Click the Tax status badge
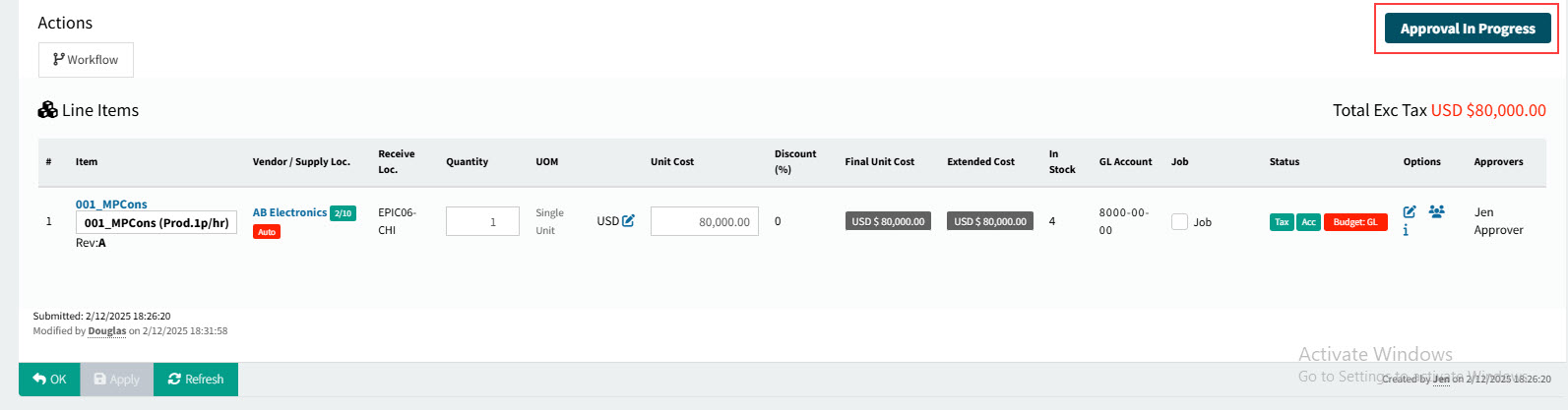The image size is (1568, 410). click(x=1282, y=222)
